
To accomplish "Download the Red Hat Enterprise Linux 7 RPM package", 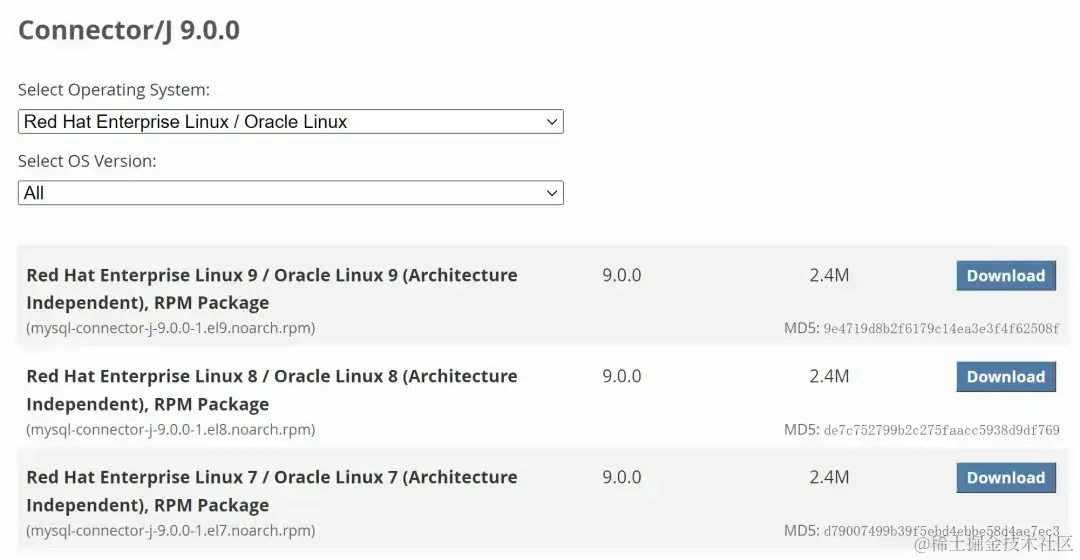I will (x=1006, y=477).
